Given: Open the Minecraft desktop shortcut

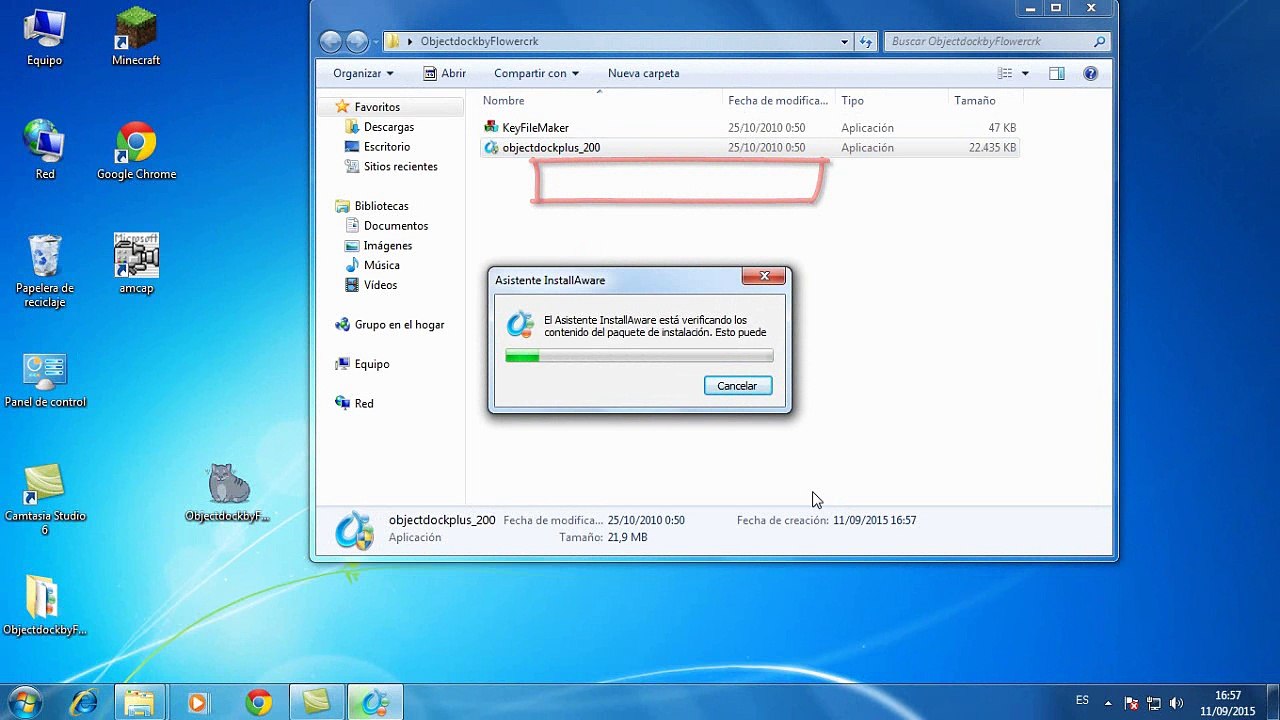Looking at the screenshot, I should (x=136, y=38).
